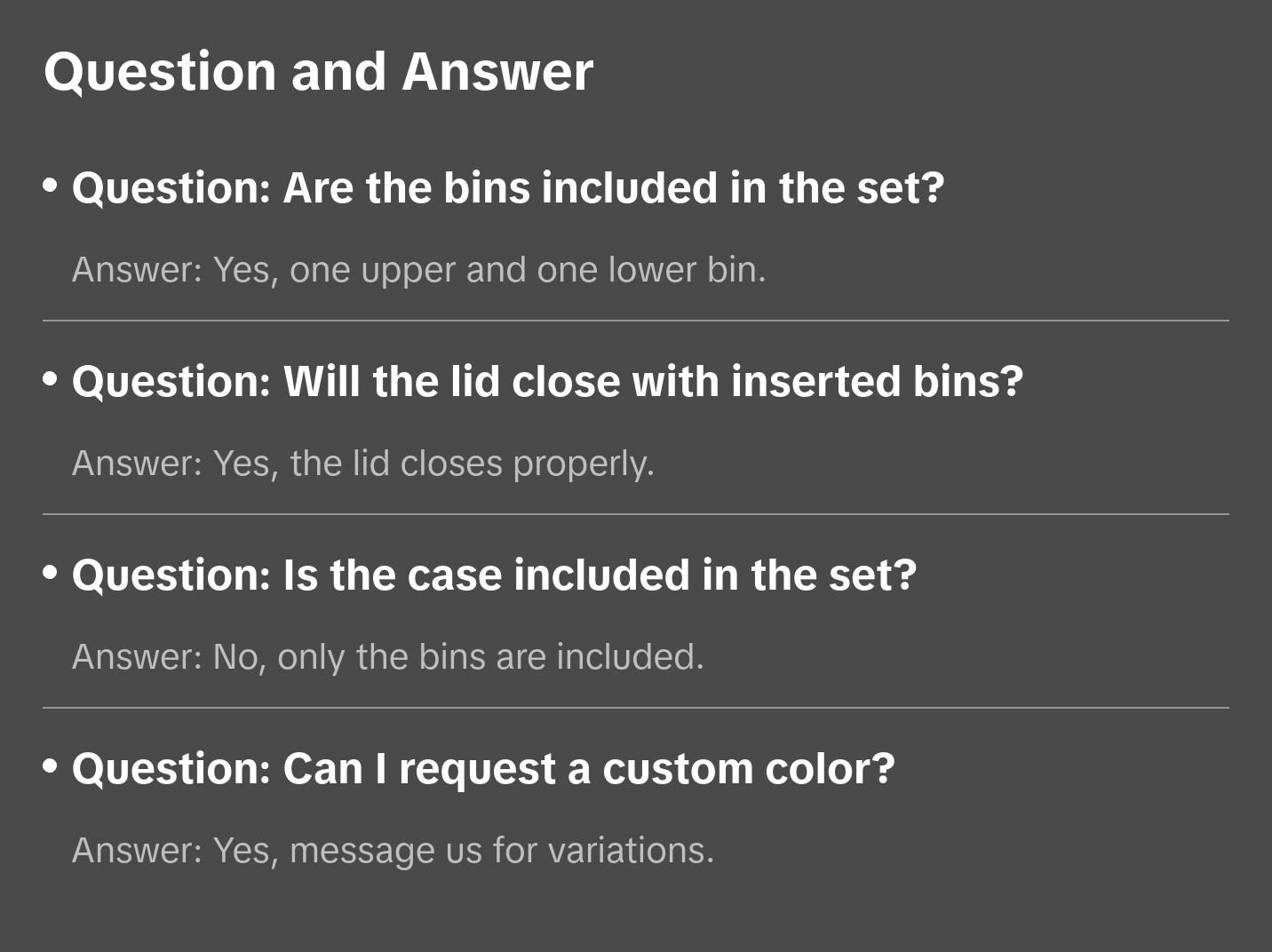Select answer 'No, only the bins are included.'

point(387,657)
